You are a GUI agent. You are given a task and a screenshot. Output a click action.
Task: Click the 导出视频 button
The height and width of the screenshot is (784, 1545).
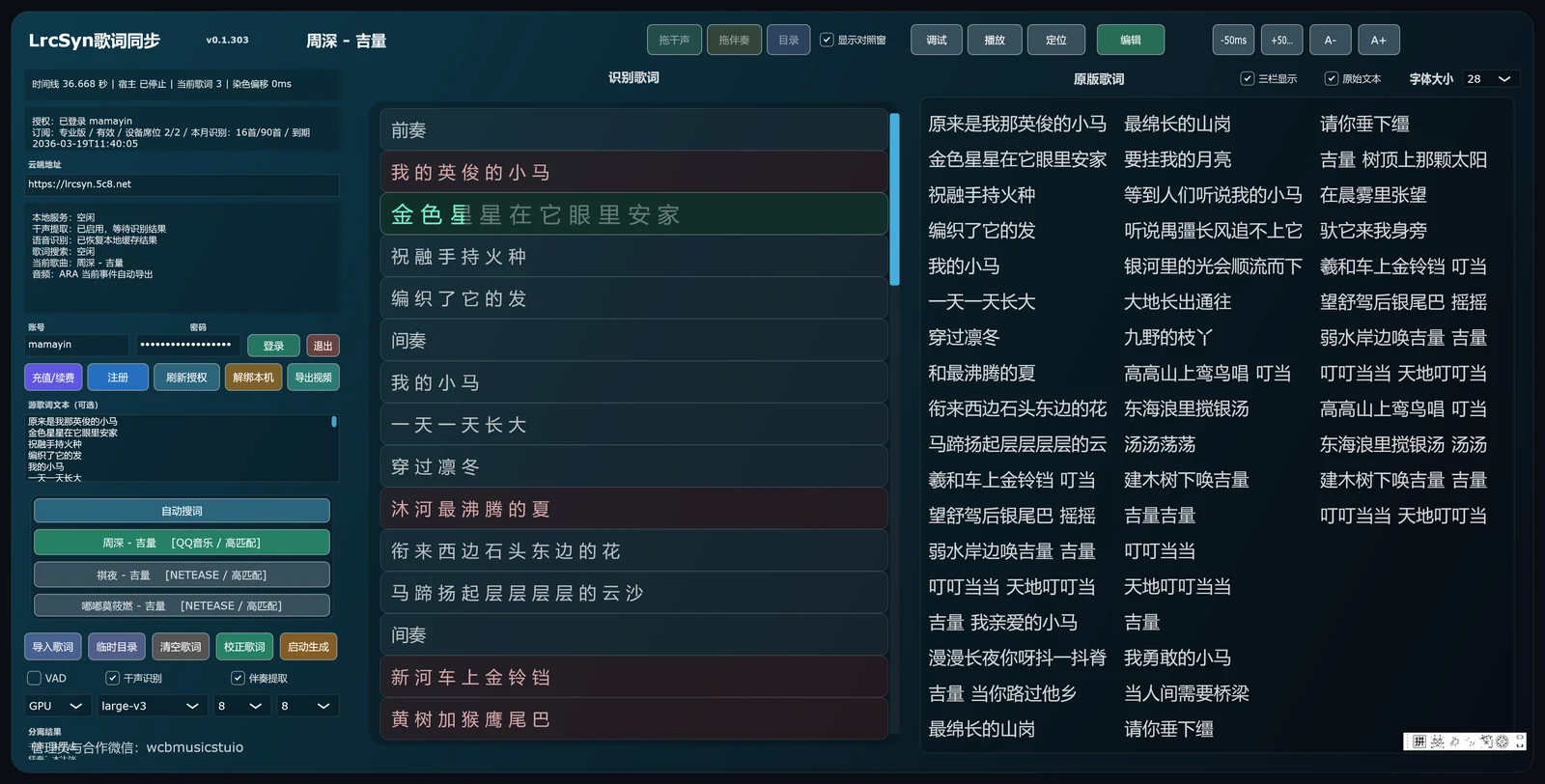[313, 378]
